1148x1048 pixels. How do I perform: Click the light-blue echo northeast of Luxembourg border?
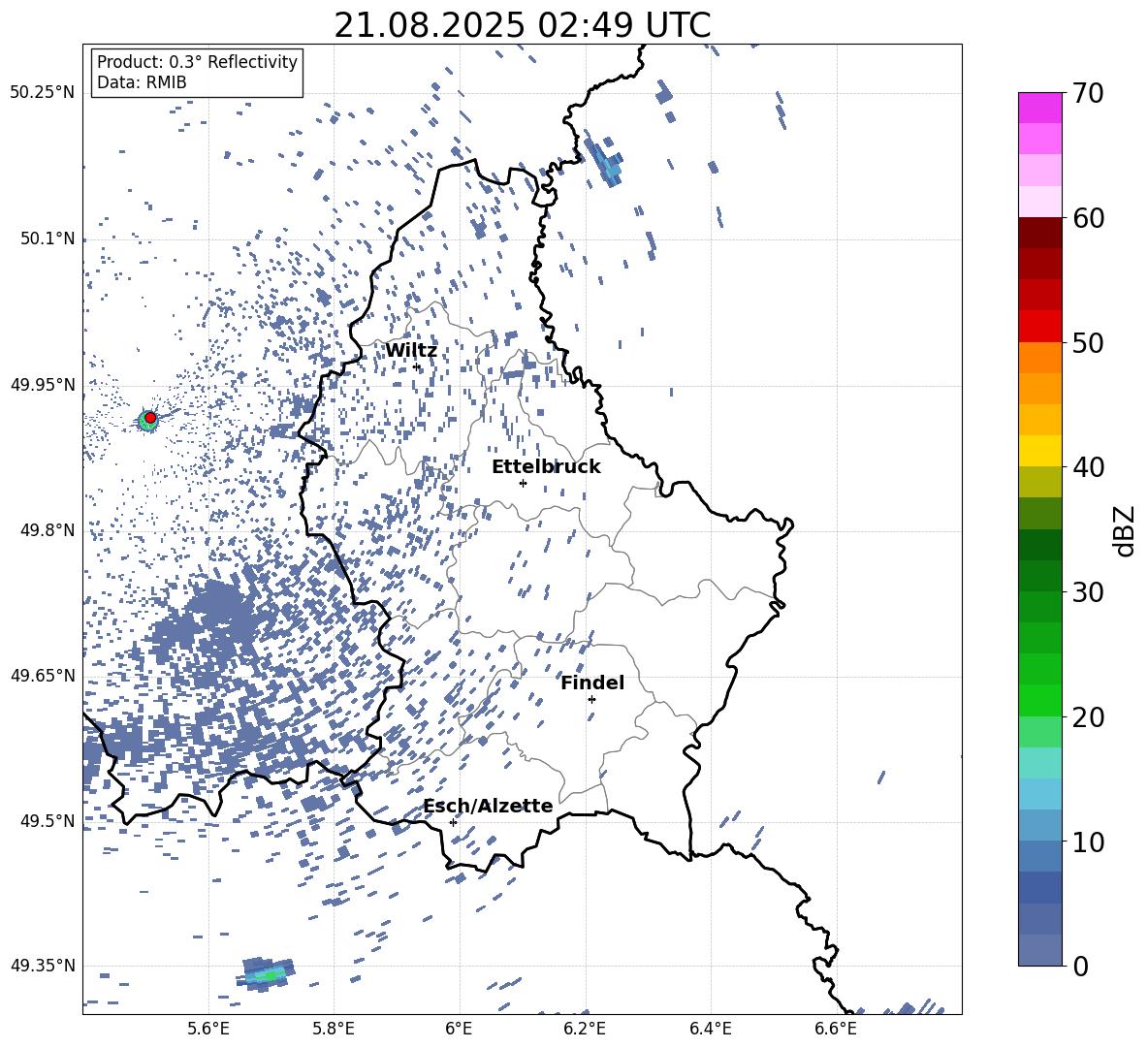pos(607,163)
